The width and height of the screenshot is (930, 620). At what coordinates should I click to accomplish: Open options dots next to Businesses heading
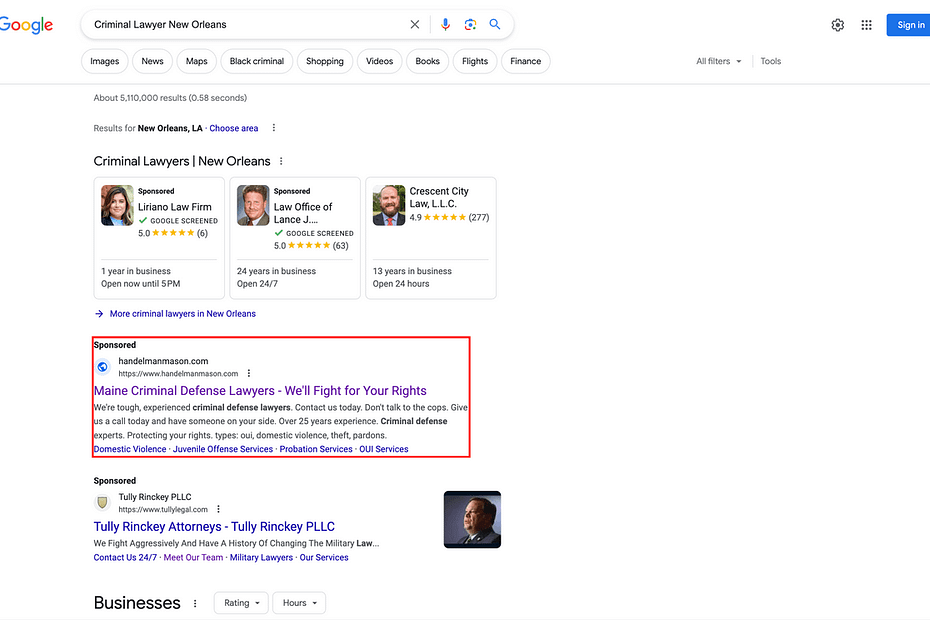point(195,603)
